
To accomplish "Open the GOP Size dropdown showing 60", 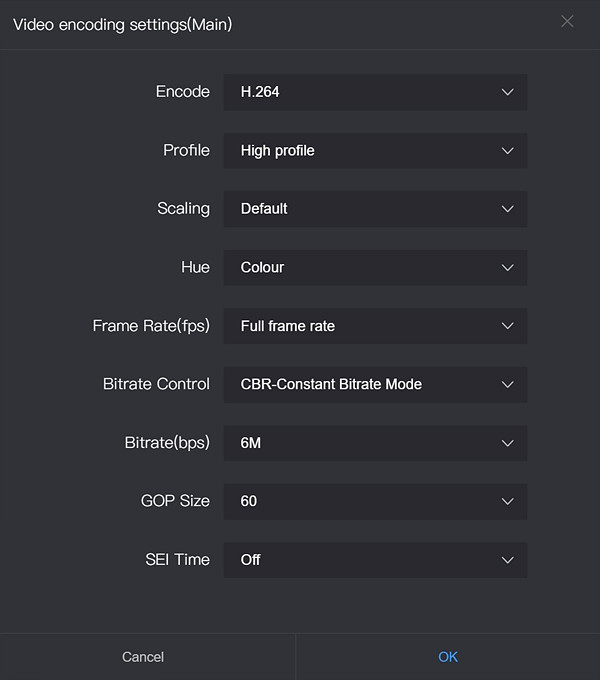I will [x=374, y=501].
